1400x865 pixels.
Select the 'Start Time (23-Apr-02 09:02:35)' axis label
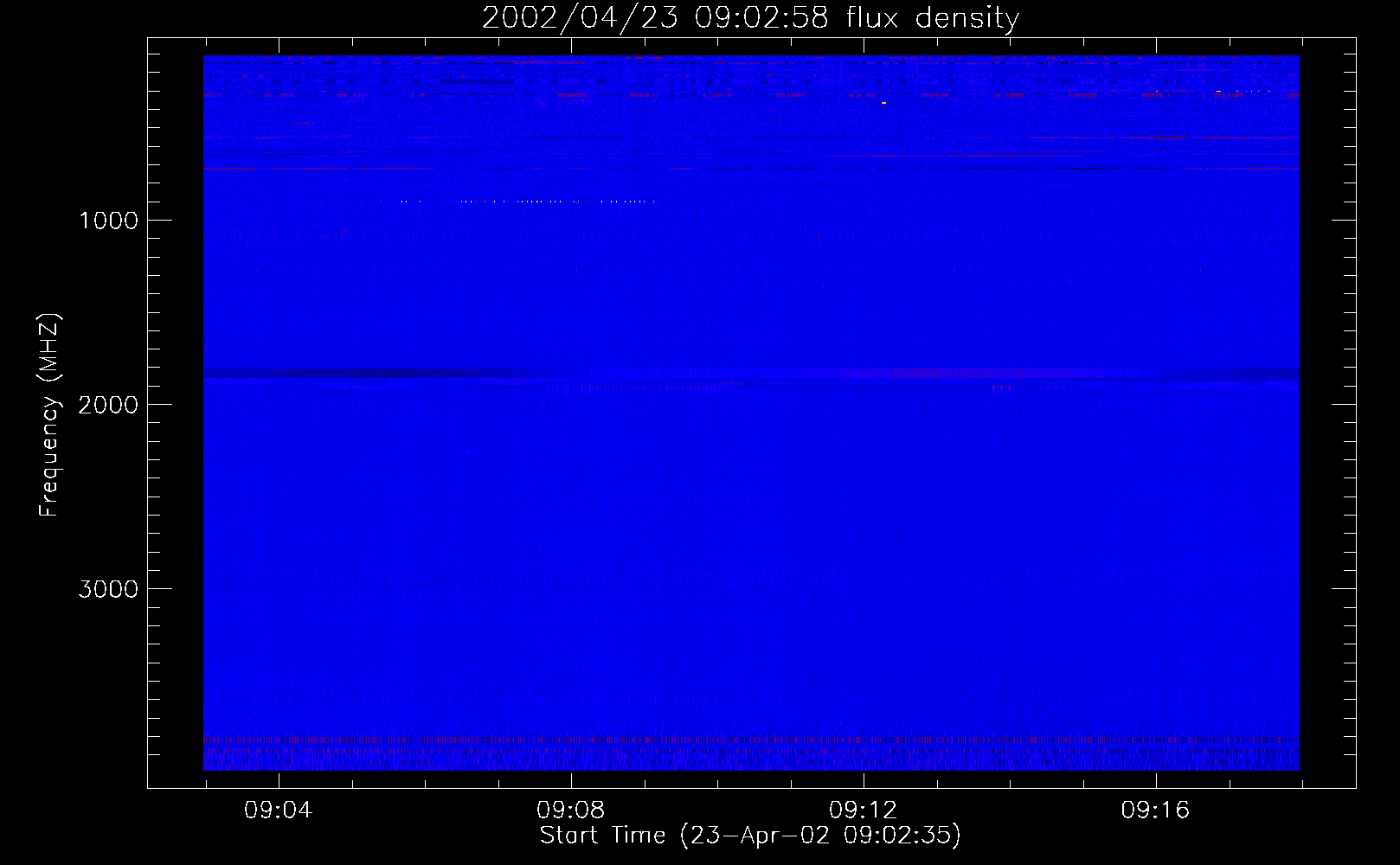[750, 836]
